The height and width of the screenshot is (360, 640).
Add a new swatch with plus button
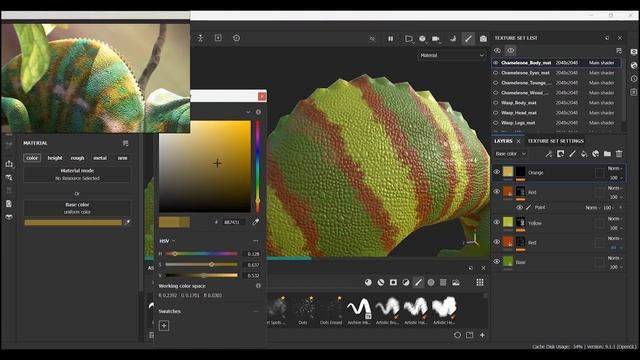(164, 325)
